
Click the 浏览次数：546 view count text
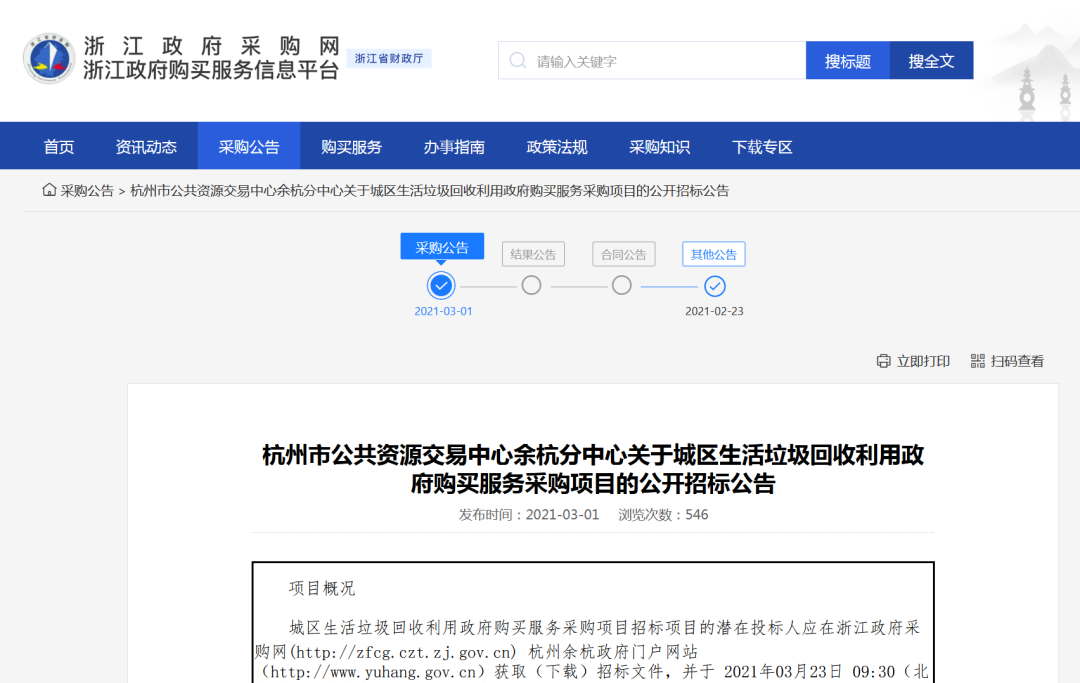(x=663, y=514)
